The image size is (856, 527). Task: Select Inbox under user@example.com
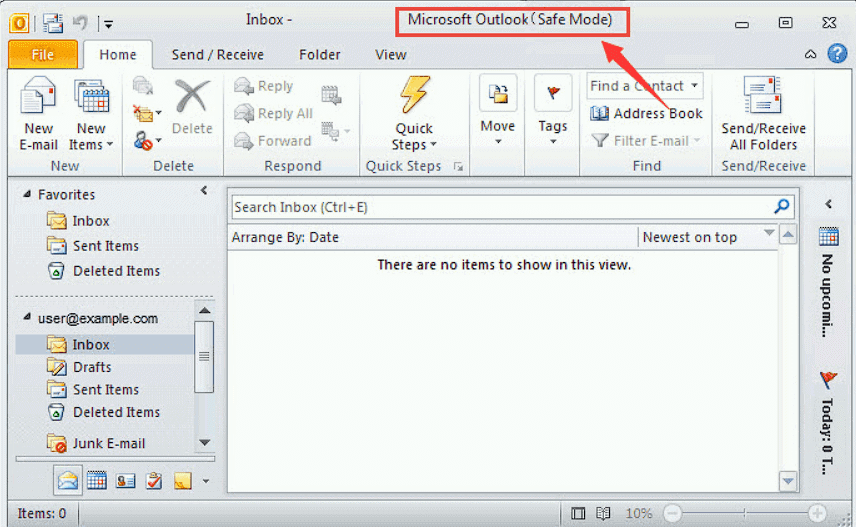pos(105,345)
